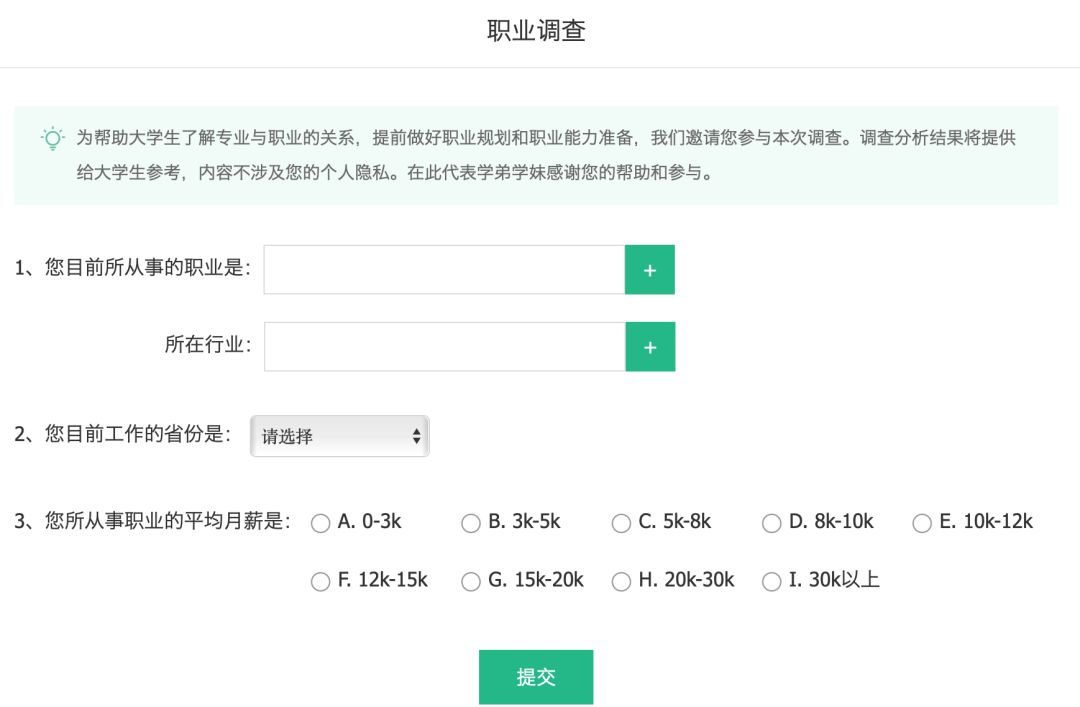Click the plus button beside 所在行业 field
This screenshot has height=707, width=1080.
650,347
